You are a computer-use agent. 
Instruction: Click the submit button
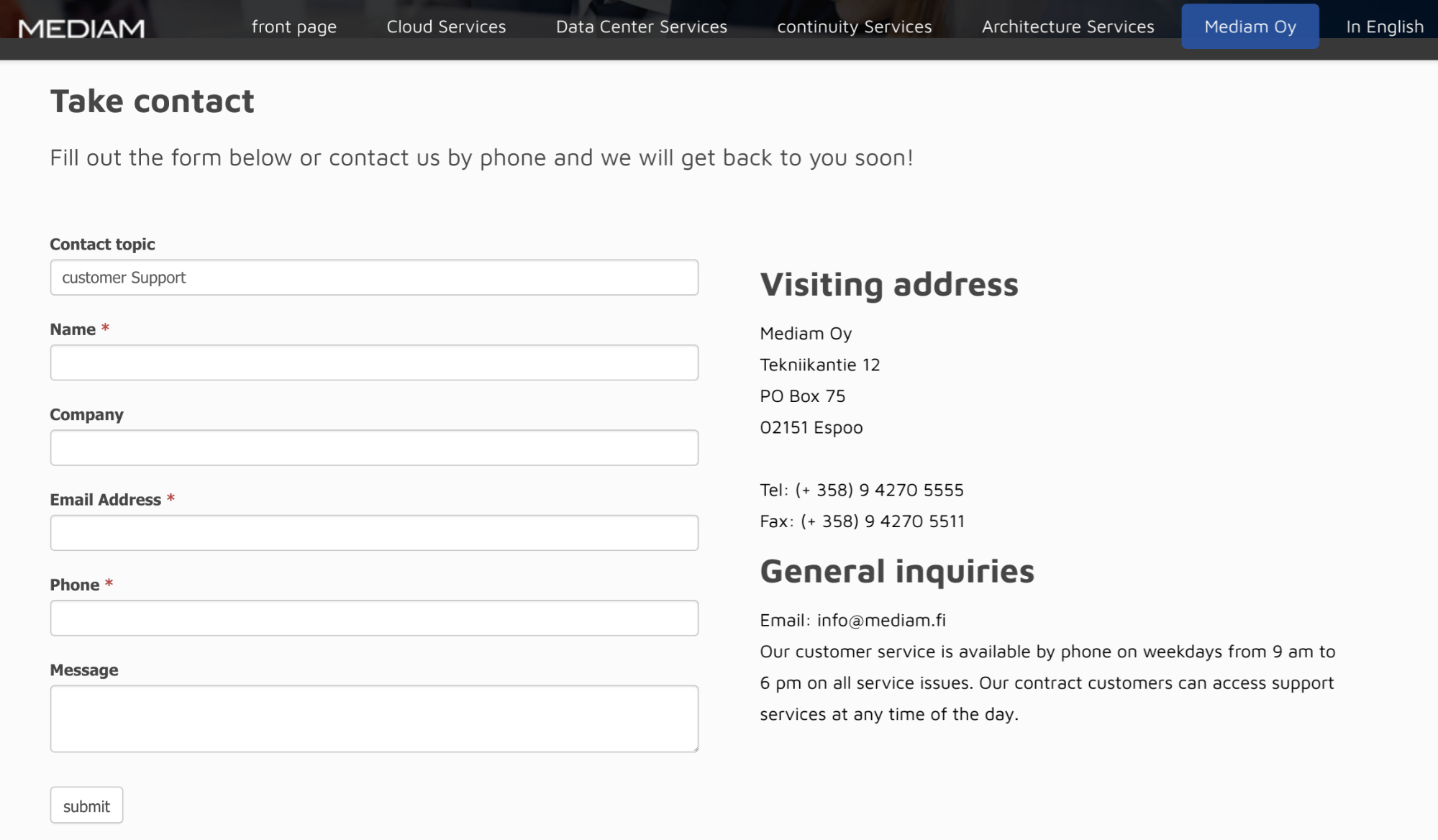86,805
